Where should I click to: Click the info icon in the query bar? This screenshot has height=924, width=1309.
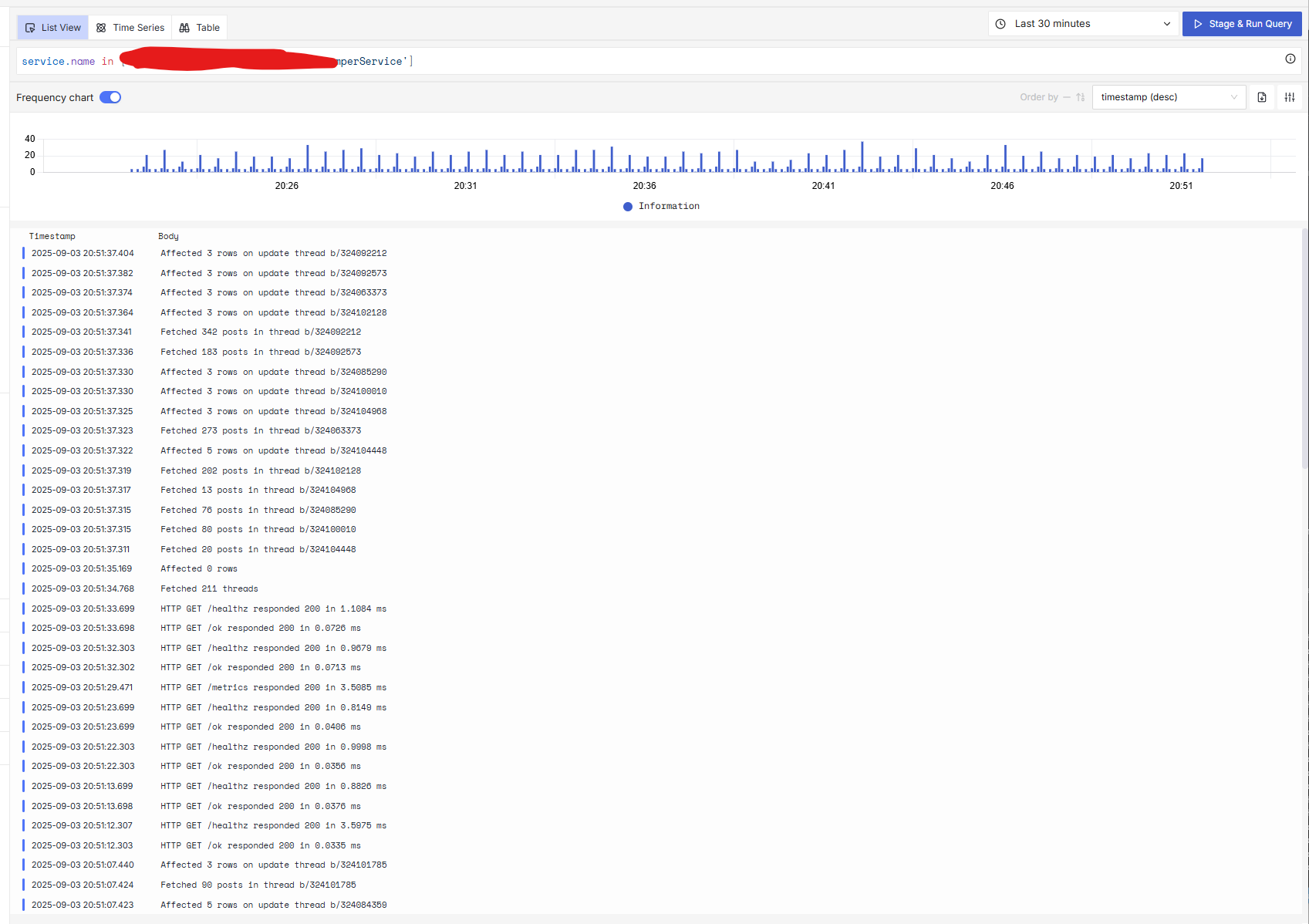[1290, 59]
